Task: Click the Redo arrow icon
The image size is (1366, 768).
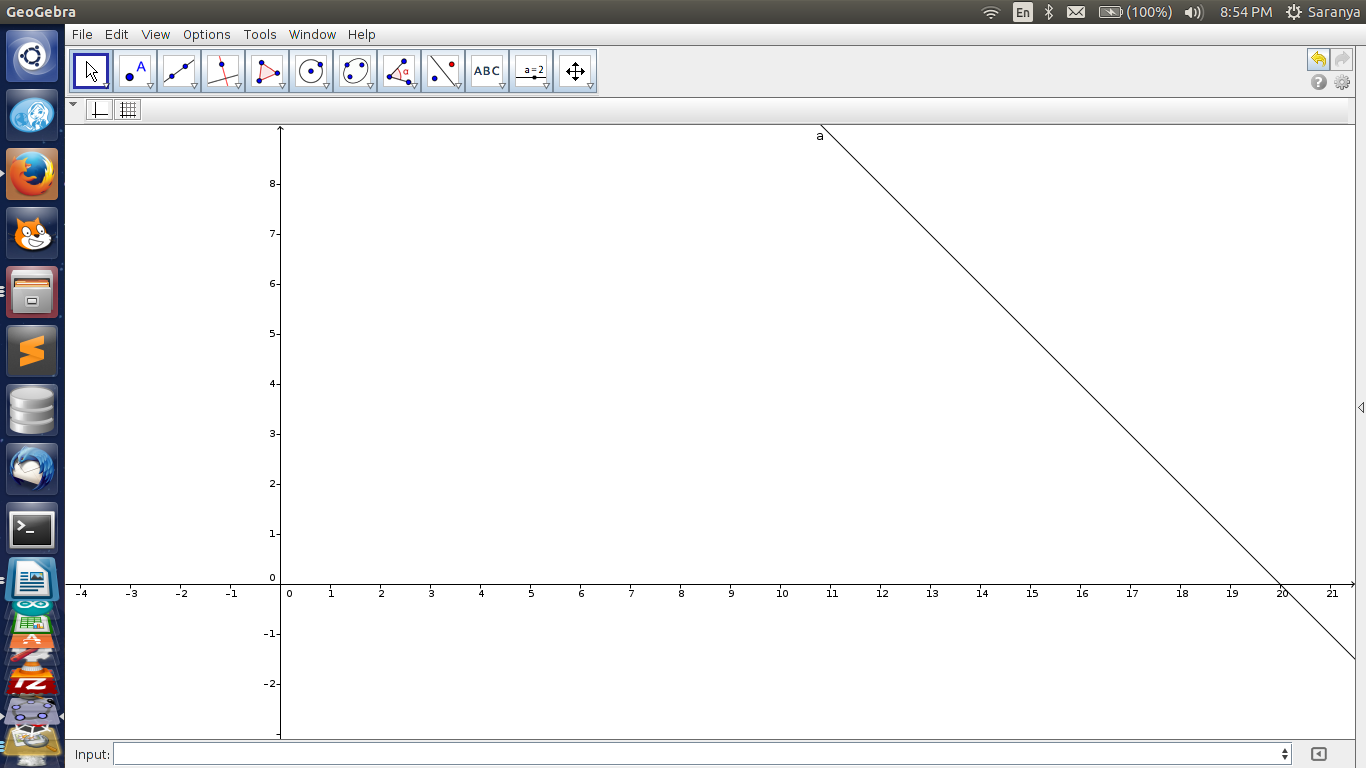Action: pos(1342,60)
